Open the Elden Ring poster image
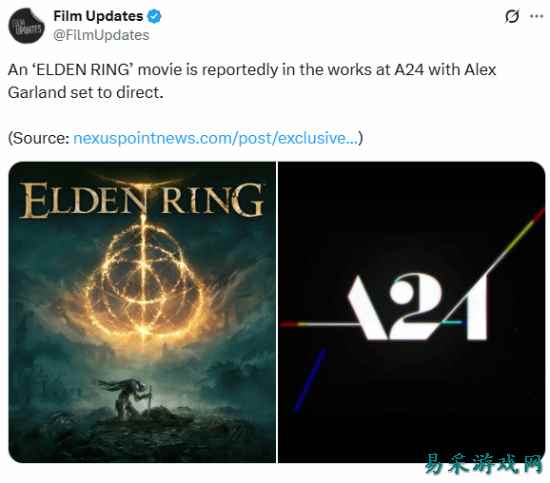Image resolution: width=550 pixels, height=483 pixels. pyautogui.click(x=142, y=312)
